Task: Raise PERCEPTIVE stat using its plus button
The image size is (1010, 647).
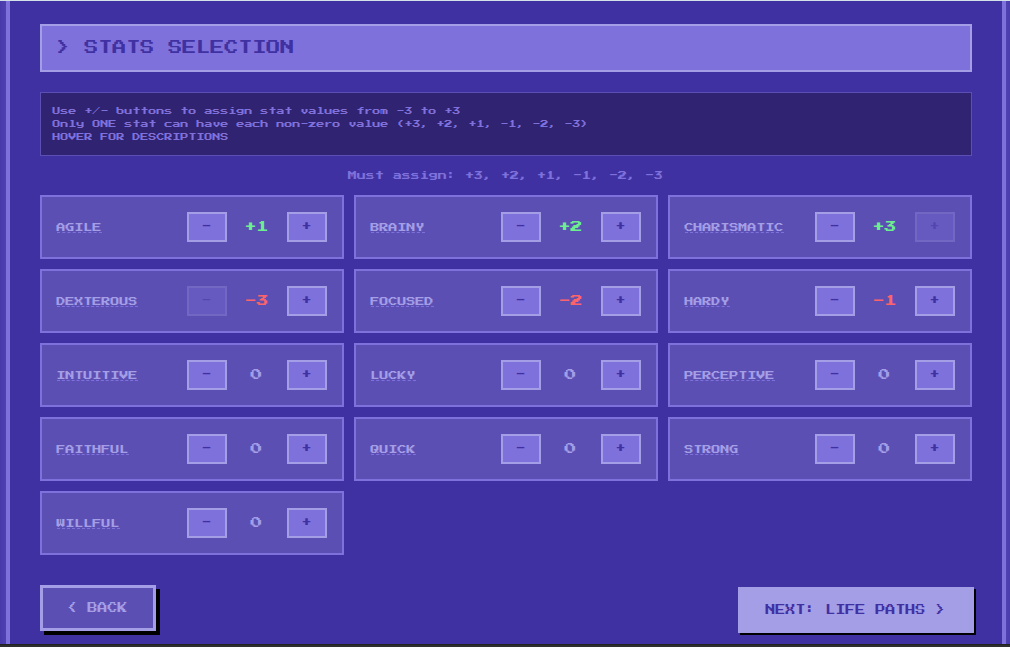Action: coord(935,375)
